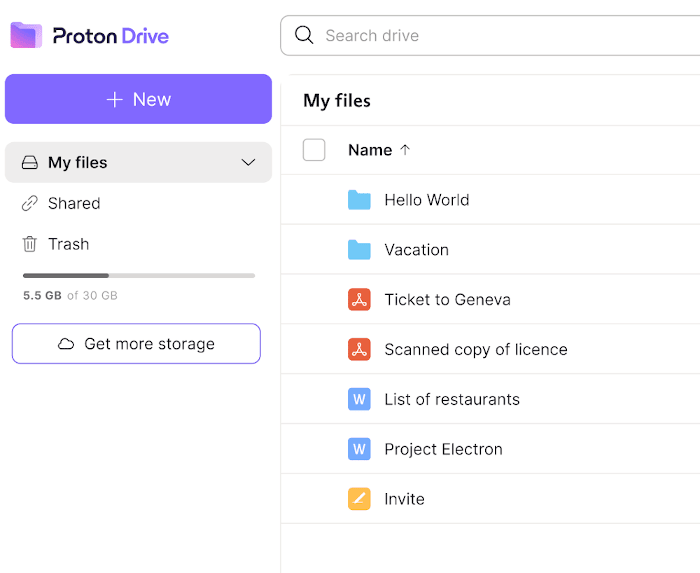Click the trash can icon
This screenshot has width=700, height=573.
click(30, 244)
